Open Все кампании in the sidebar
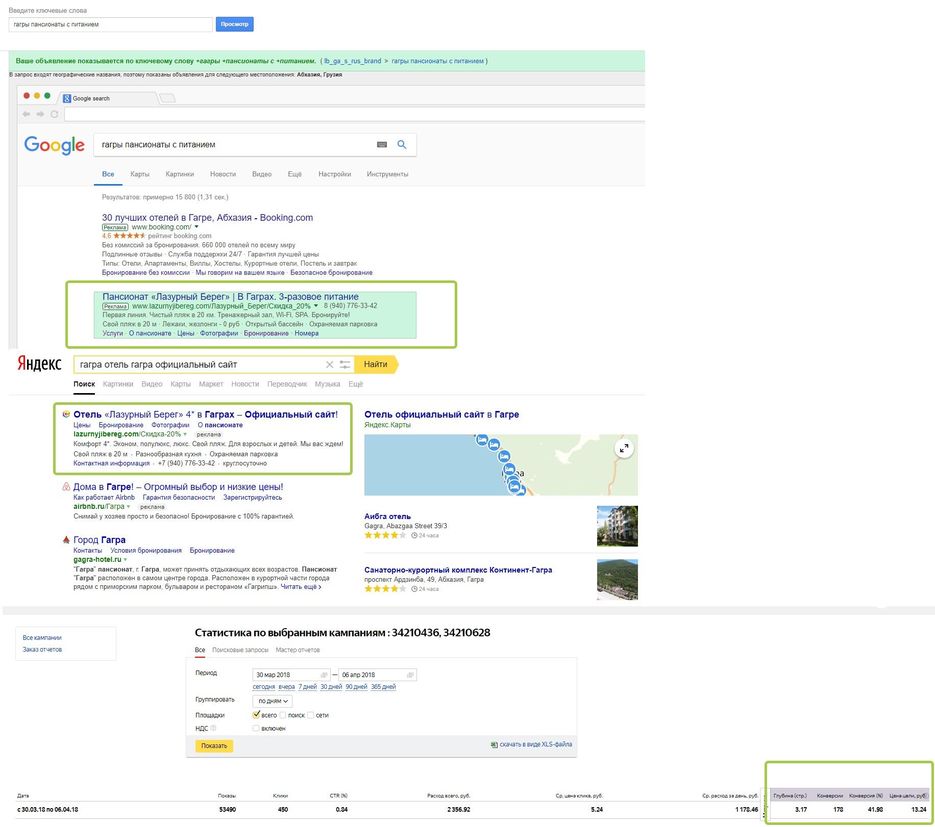The width and height of the screenshot is (935, 827). click(42, 637)
